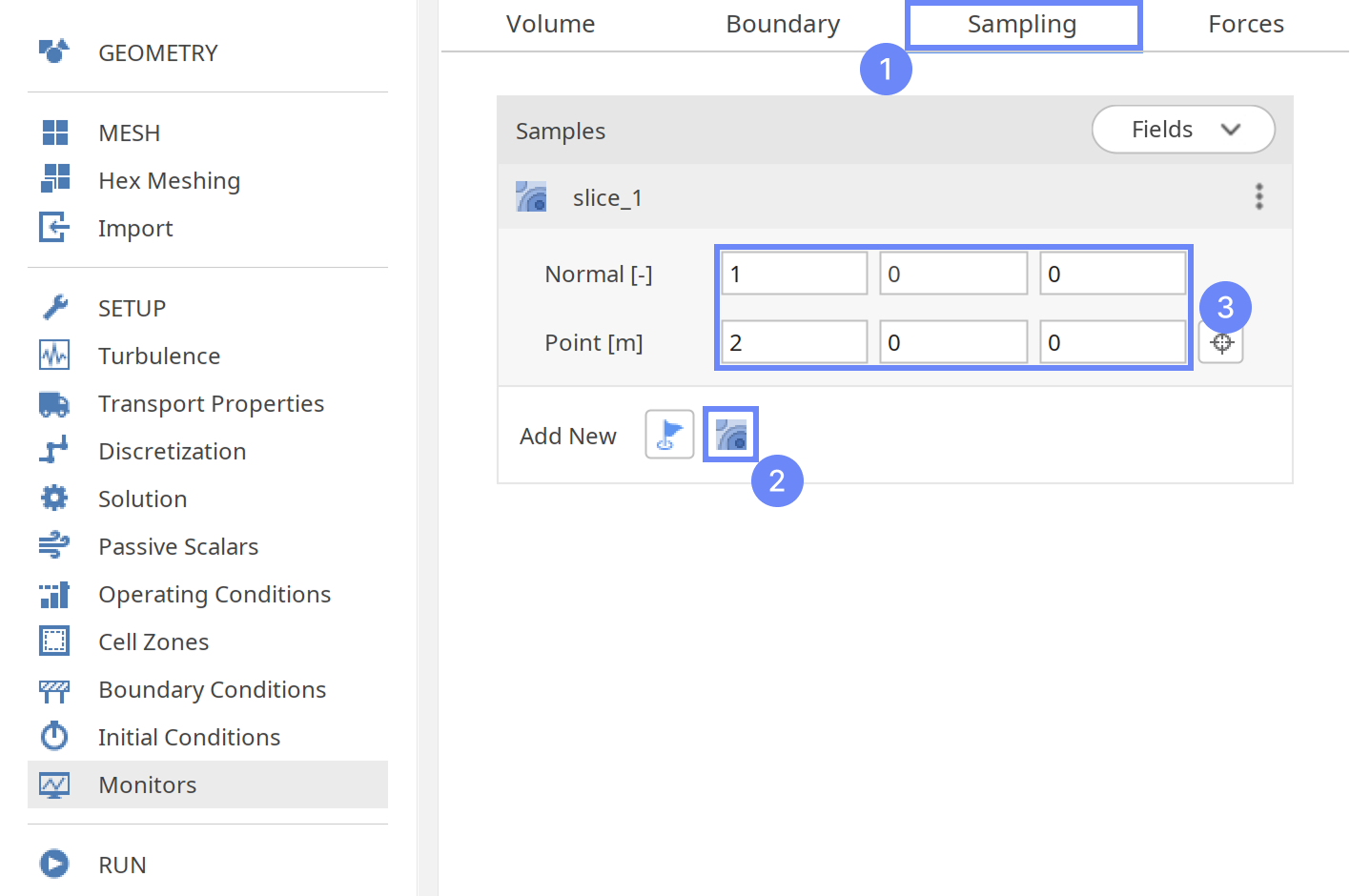
Task: Click the Initial Conditions timer icon
Action: pyautogui.click(x=54, y=737)
